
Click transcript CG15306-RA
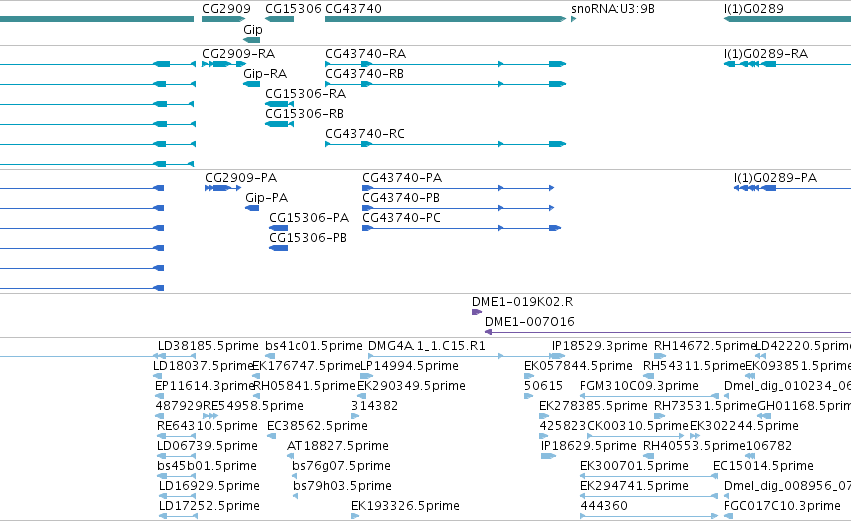pos(305,94)
